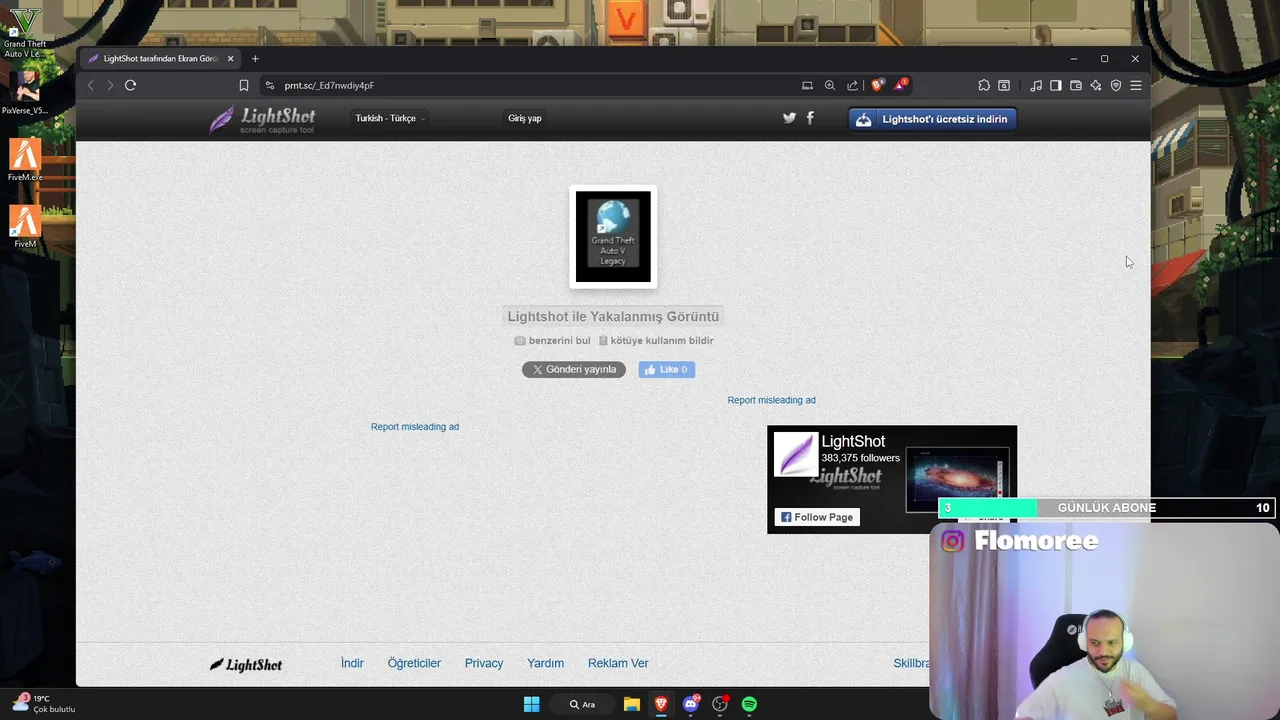Open Spotify from the taskbar
The height and width of the screenshot is (720, 1280).
tap(749, 704)
